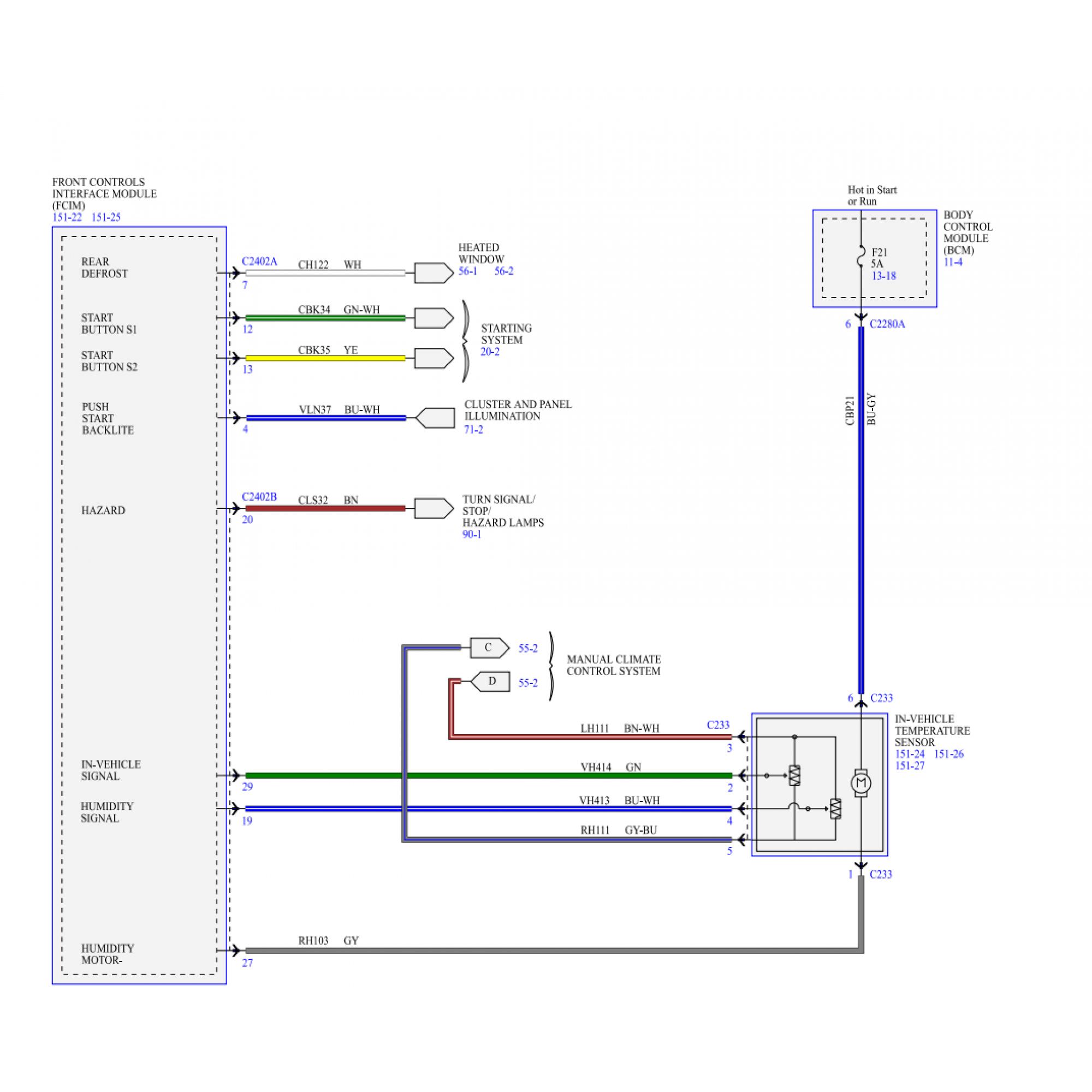Click the VLN37 BU-WH wire label
Viewport: 1092px width, 1092px height.
pos(339,410)
